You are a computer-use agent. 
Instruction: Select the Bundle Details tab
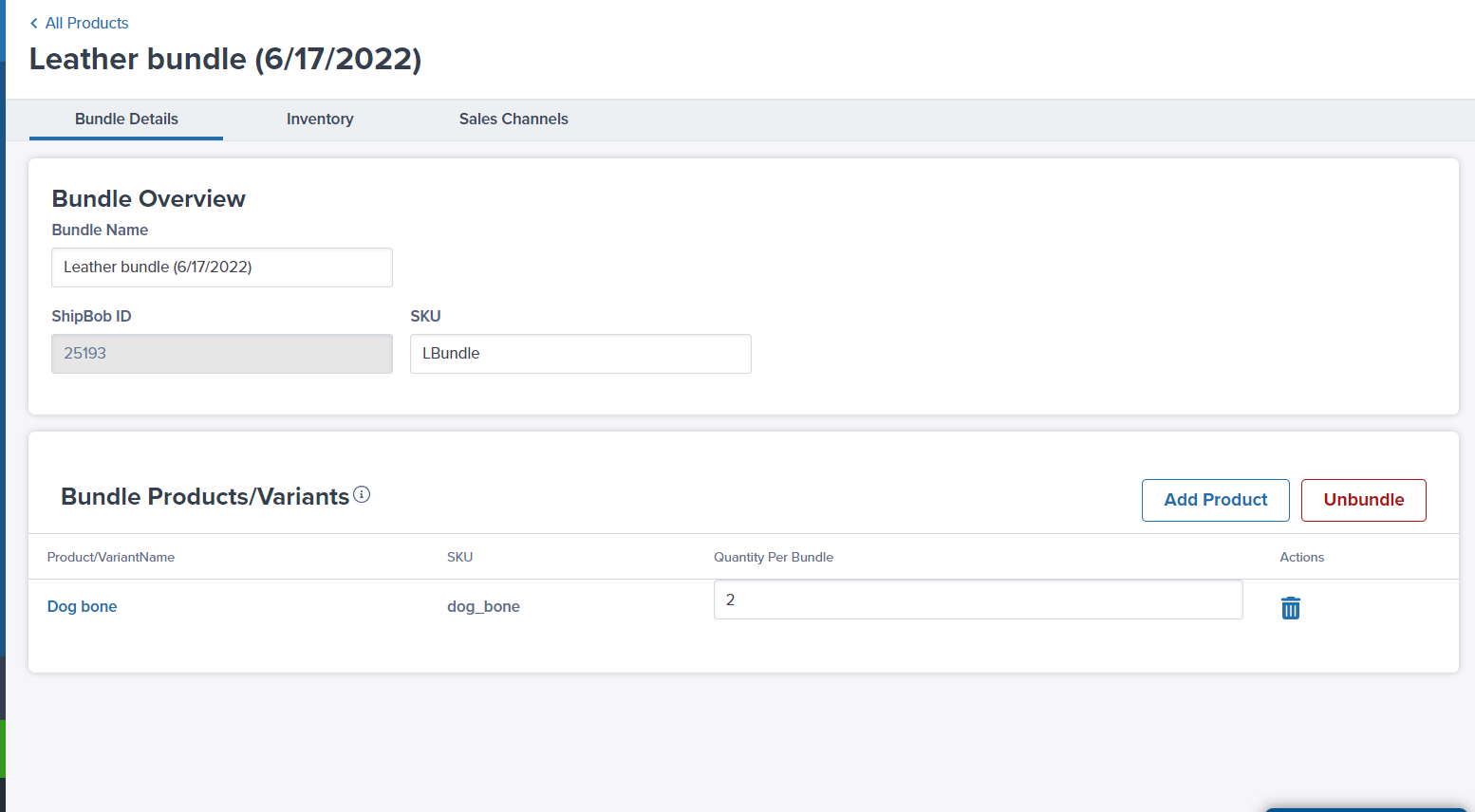(126, 119)
